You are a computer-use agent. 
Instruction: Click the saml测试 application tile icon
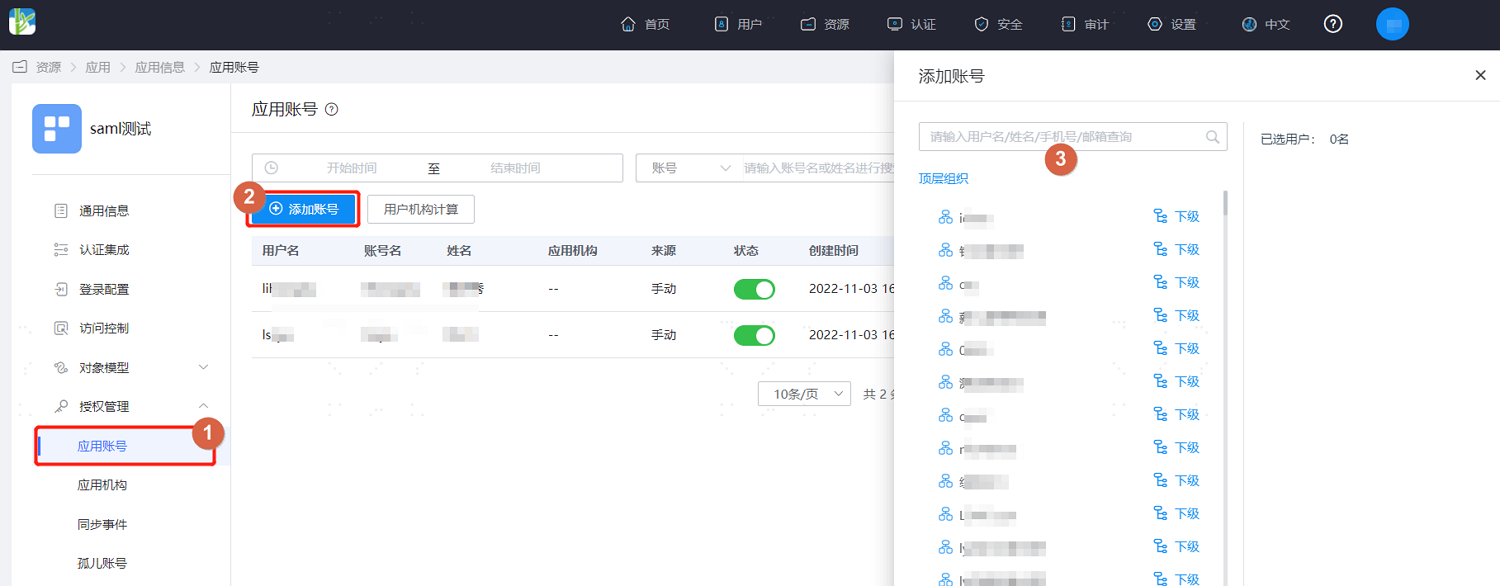pyautogui.click(x=57, y=128)
